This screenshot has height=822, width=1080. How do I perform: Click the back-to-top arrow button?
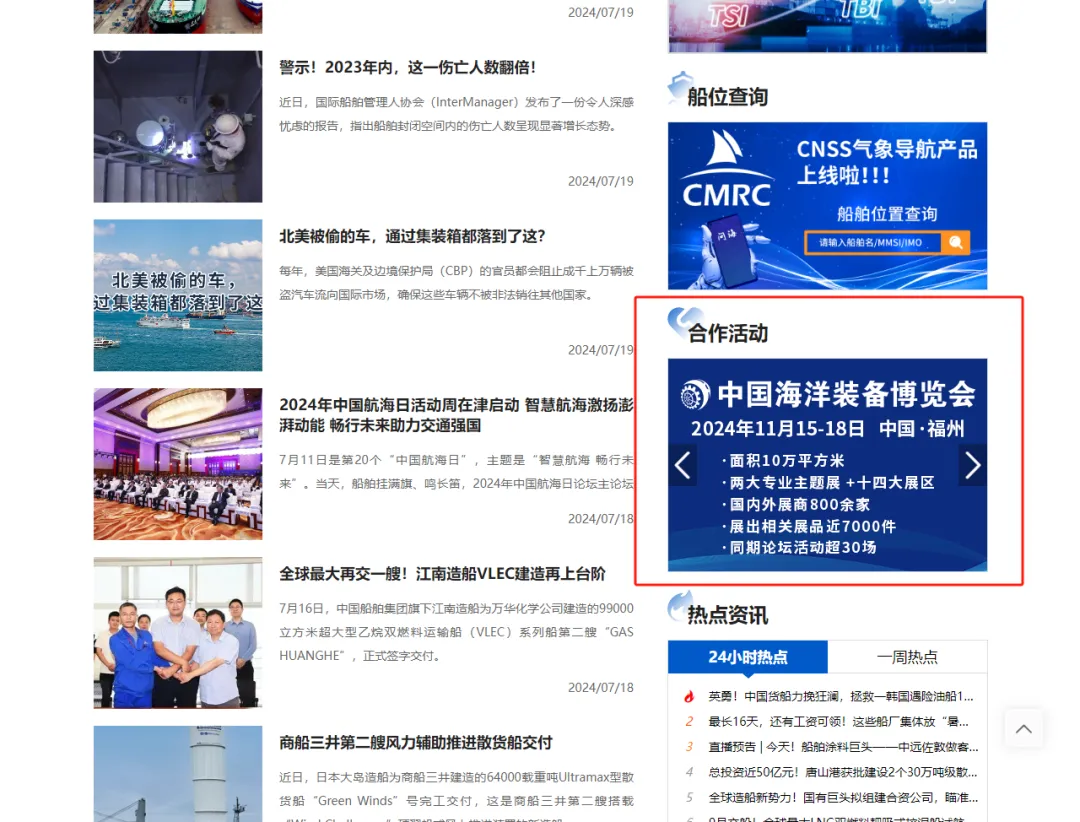[1024, 728]
